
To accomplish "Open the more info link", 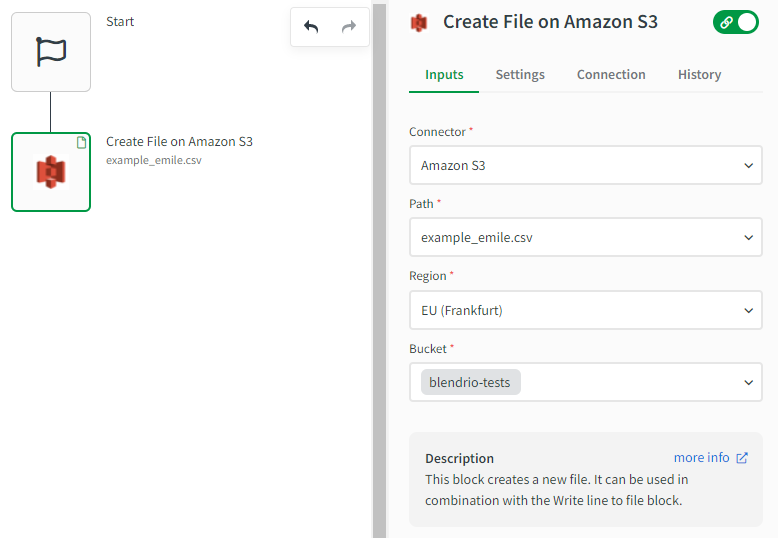I will [701, 458].
